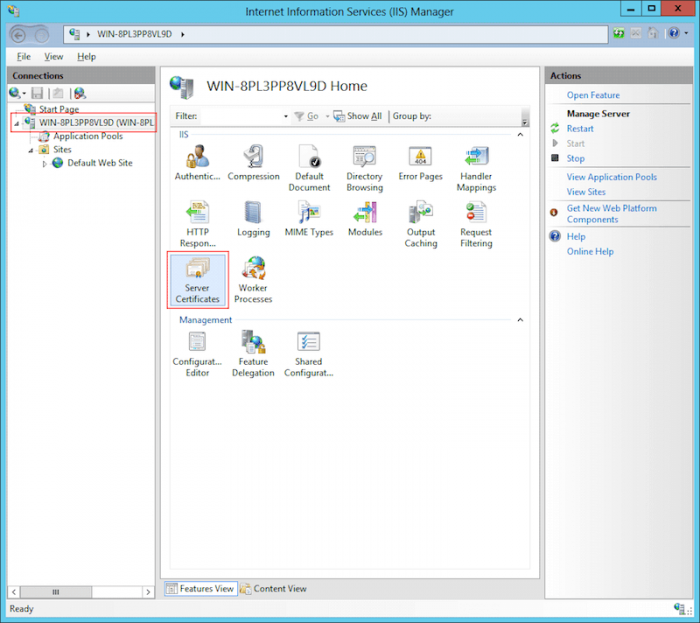Click View Application Pools link
Screen dimensions: 700x623
(611, 177)
